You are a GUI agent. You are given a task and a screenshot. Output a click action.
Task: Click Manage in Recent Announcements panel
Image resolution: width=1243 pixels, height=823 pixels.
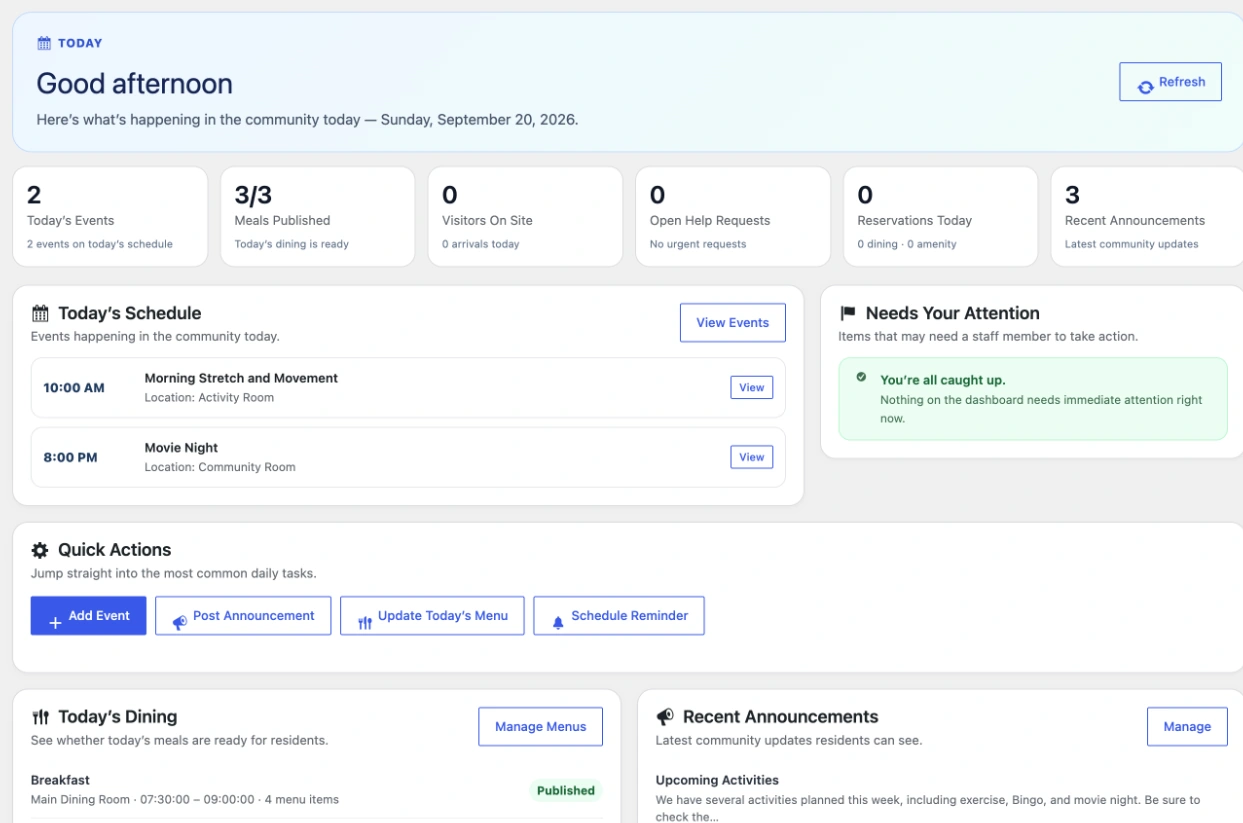[x=1187, y=727]
